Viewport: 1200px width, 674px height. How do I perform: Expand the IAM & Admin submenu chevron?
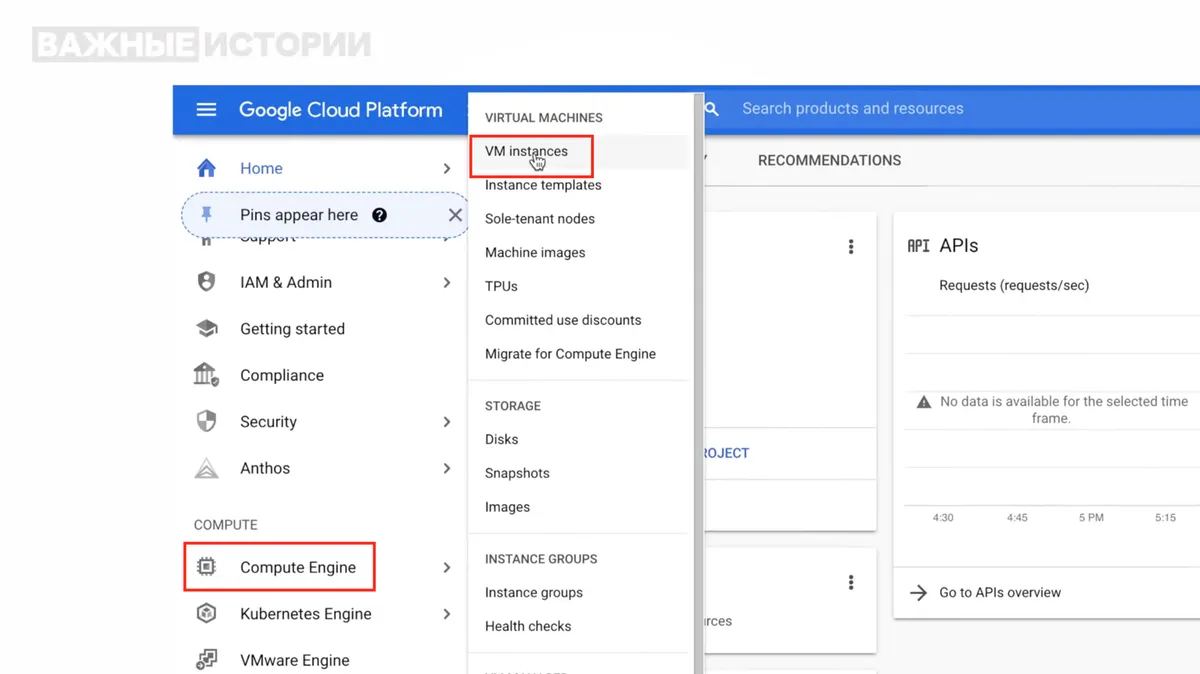pos(447,282)
